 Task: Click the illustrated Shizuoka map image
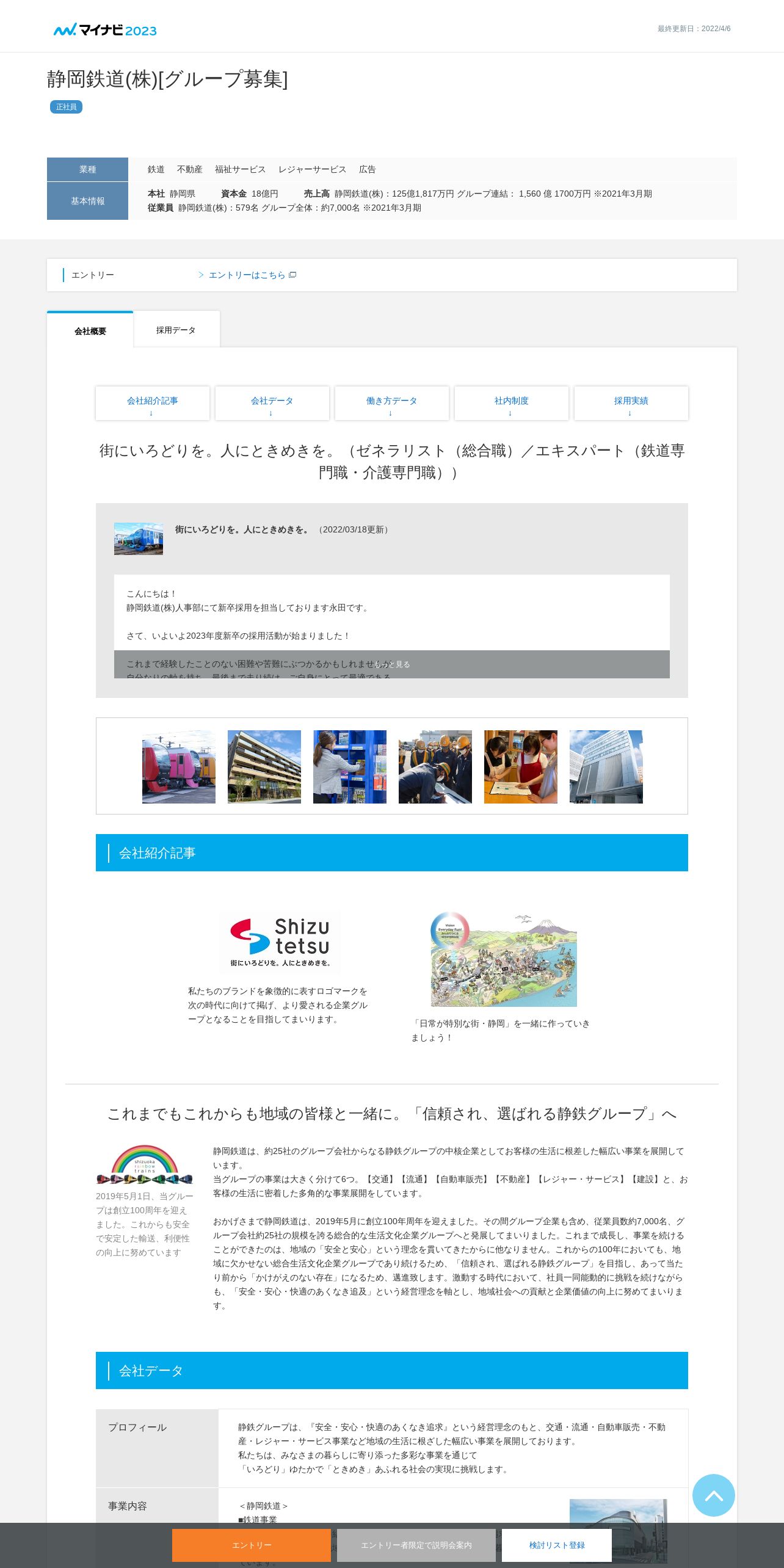click(504, 959)
